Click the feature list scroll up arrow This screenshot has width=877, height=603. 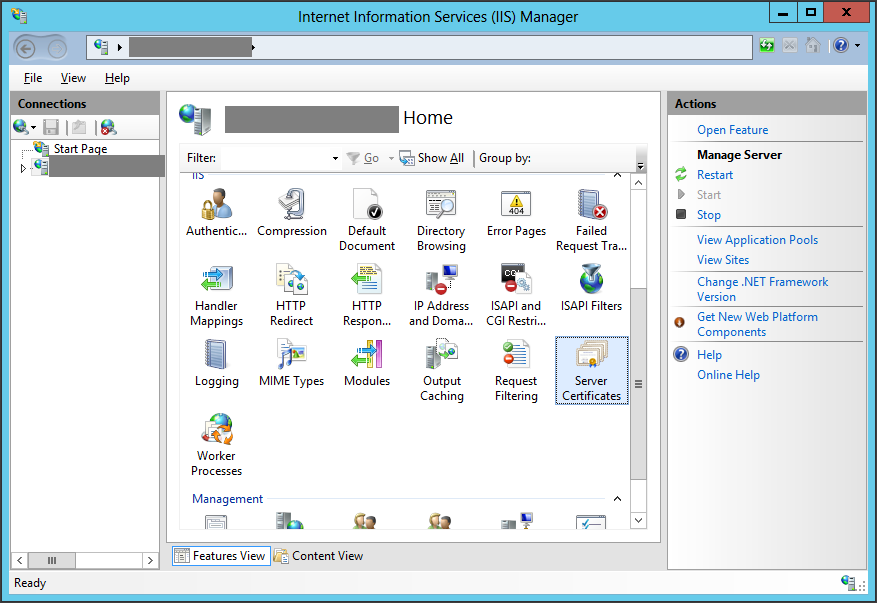(638, 183)
